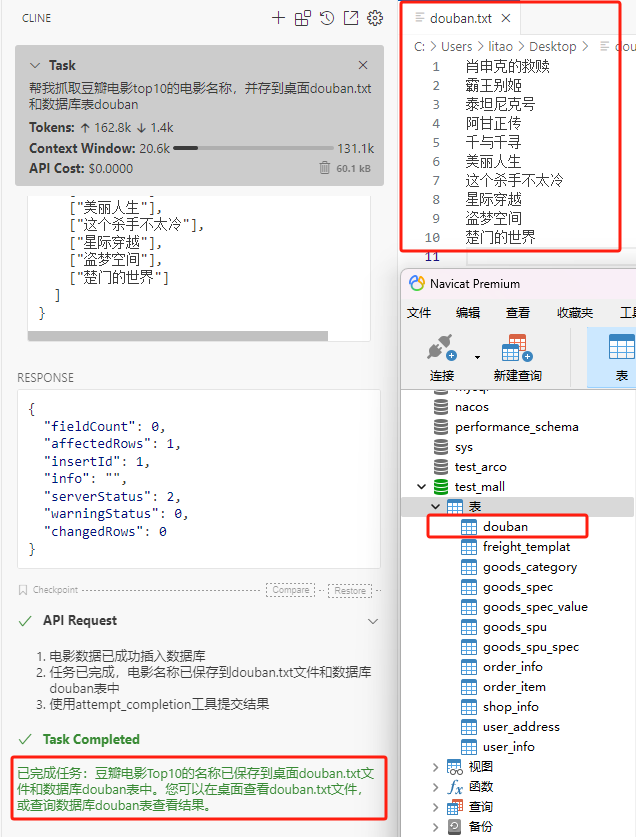Pop out Cline into editor icon

pos(351,18)
